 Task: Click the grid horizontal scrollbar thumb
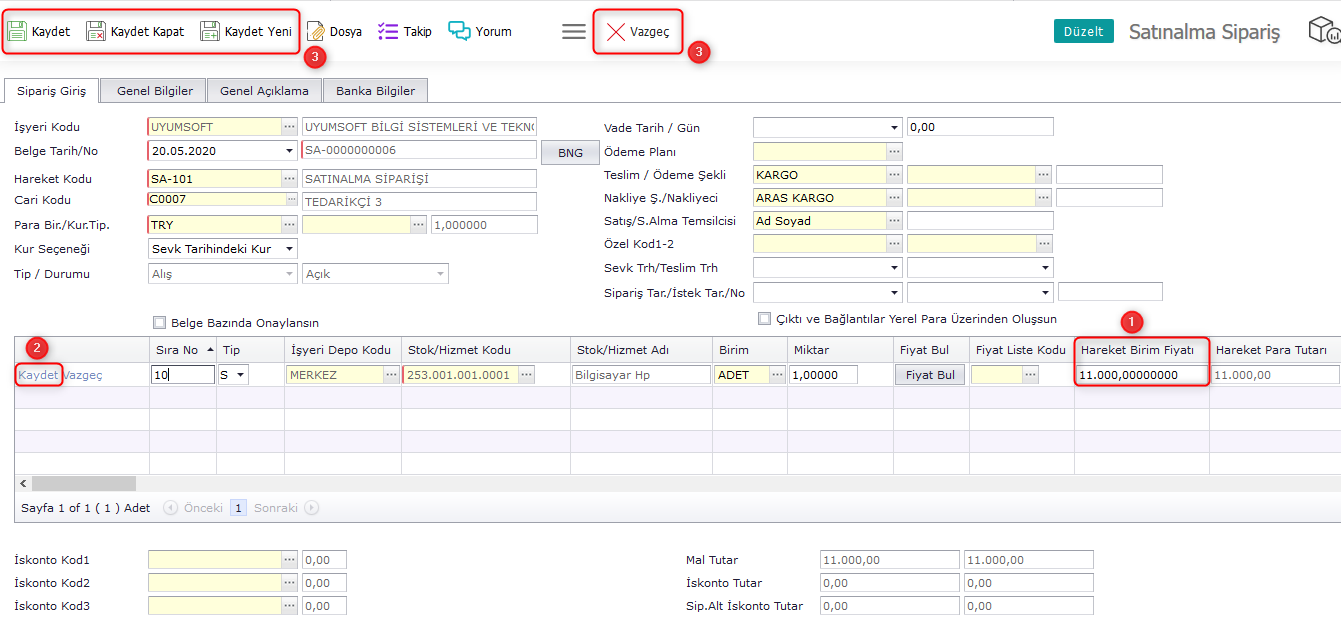tap(84, 483)
